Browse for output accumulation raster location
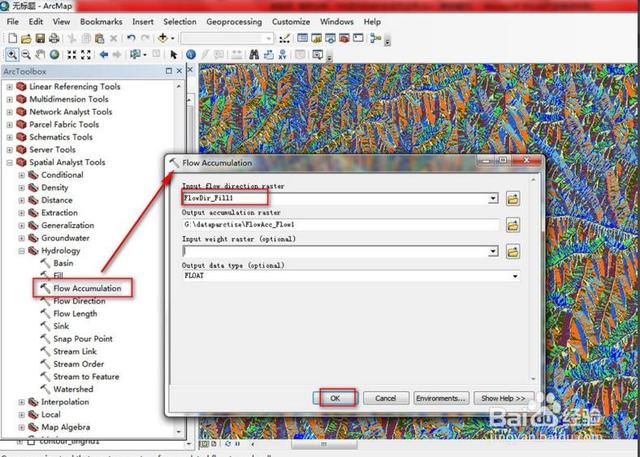The width and height of the screenshot is (640, 457). pos(513,225)
